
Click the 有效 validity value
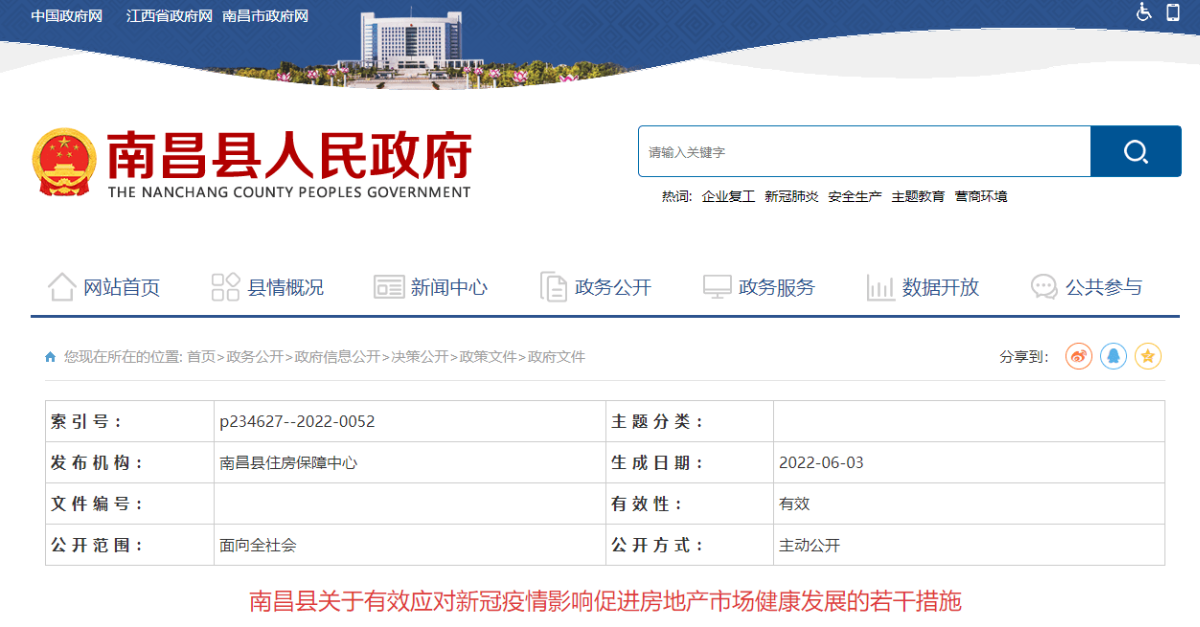click(x=794, y=504)
